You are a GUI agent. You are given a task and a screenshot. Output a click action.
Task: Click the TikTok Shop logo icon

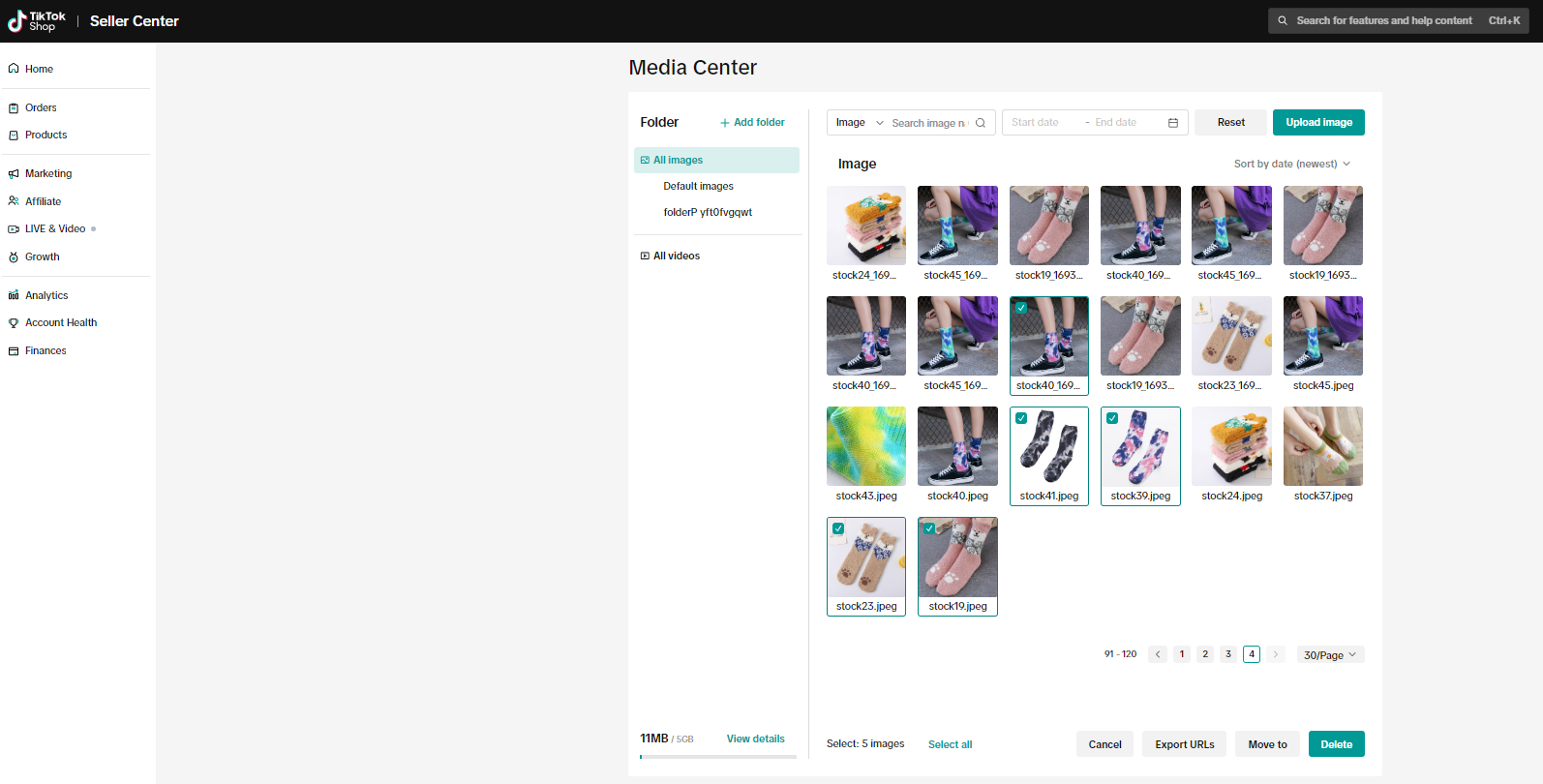pyautogui.click(x=16, y=21)
